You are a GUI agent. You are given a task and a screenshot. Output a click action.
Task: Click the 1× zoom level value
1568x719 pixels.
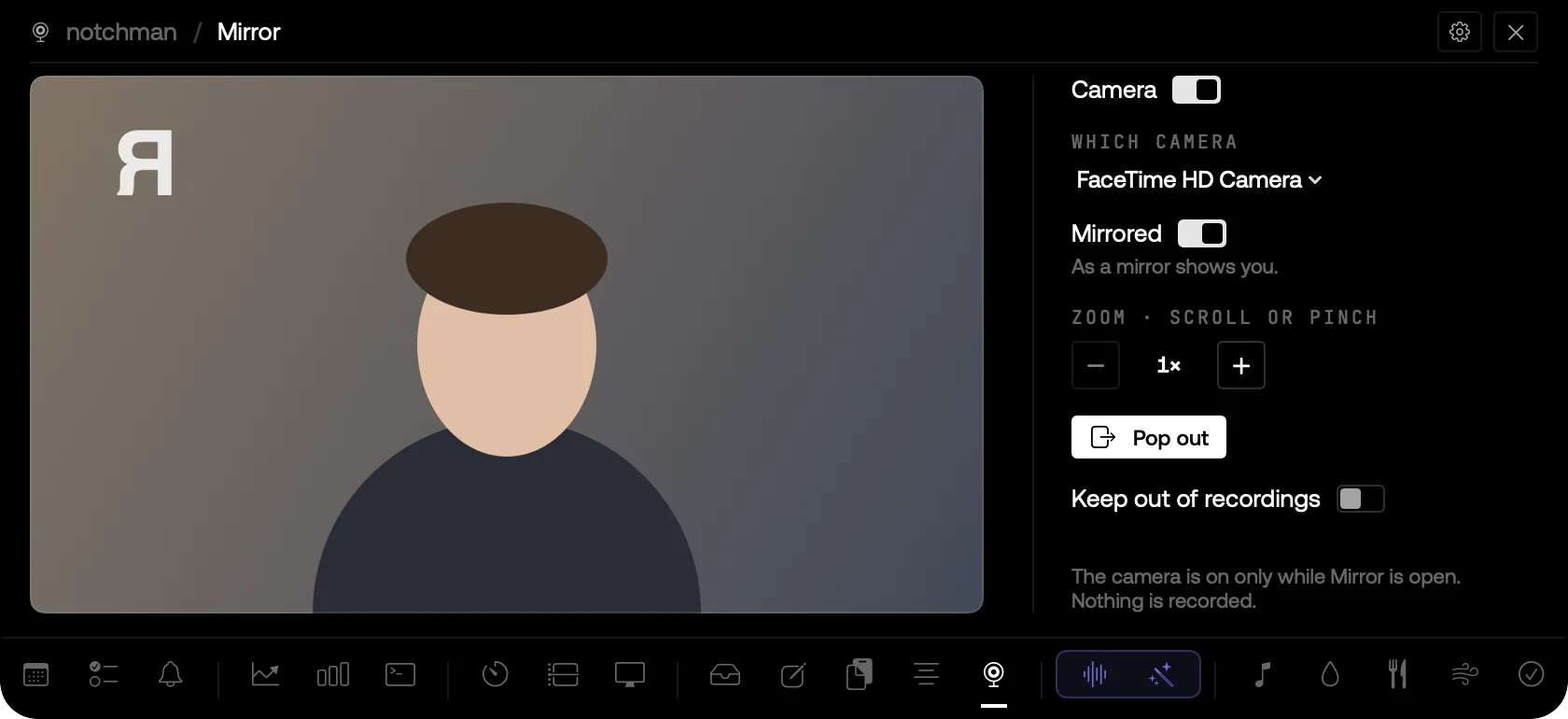coord(1169,365)
